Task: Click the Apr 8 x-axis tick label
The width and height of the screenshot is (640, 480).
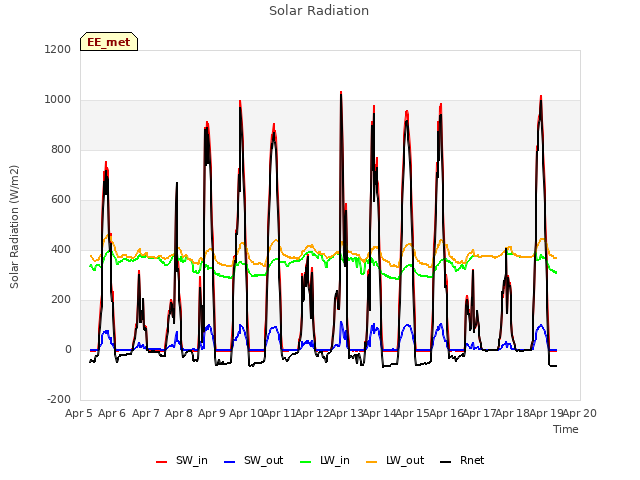Action: coord(179,413)
